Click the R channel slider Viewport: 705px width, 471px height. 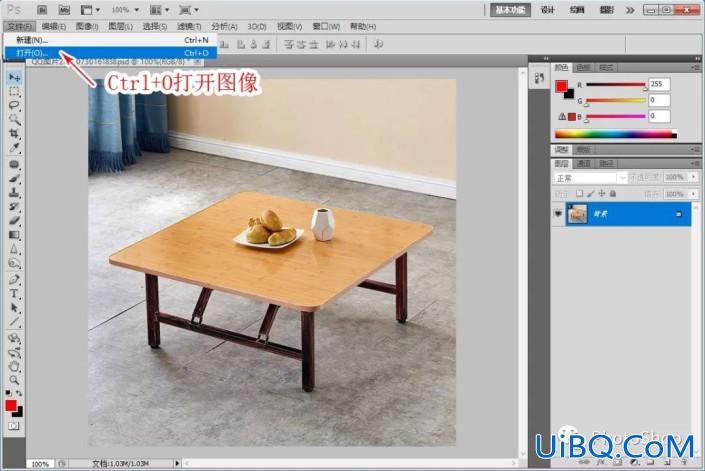[x=616, y=84]
